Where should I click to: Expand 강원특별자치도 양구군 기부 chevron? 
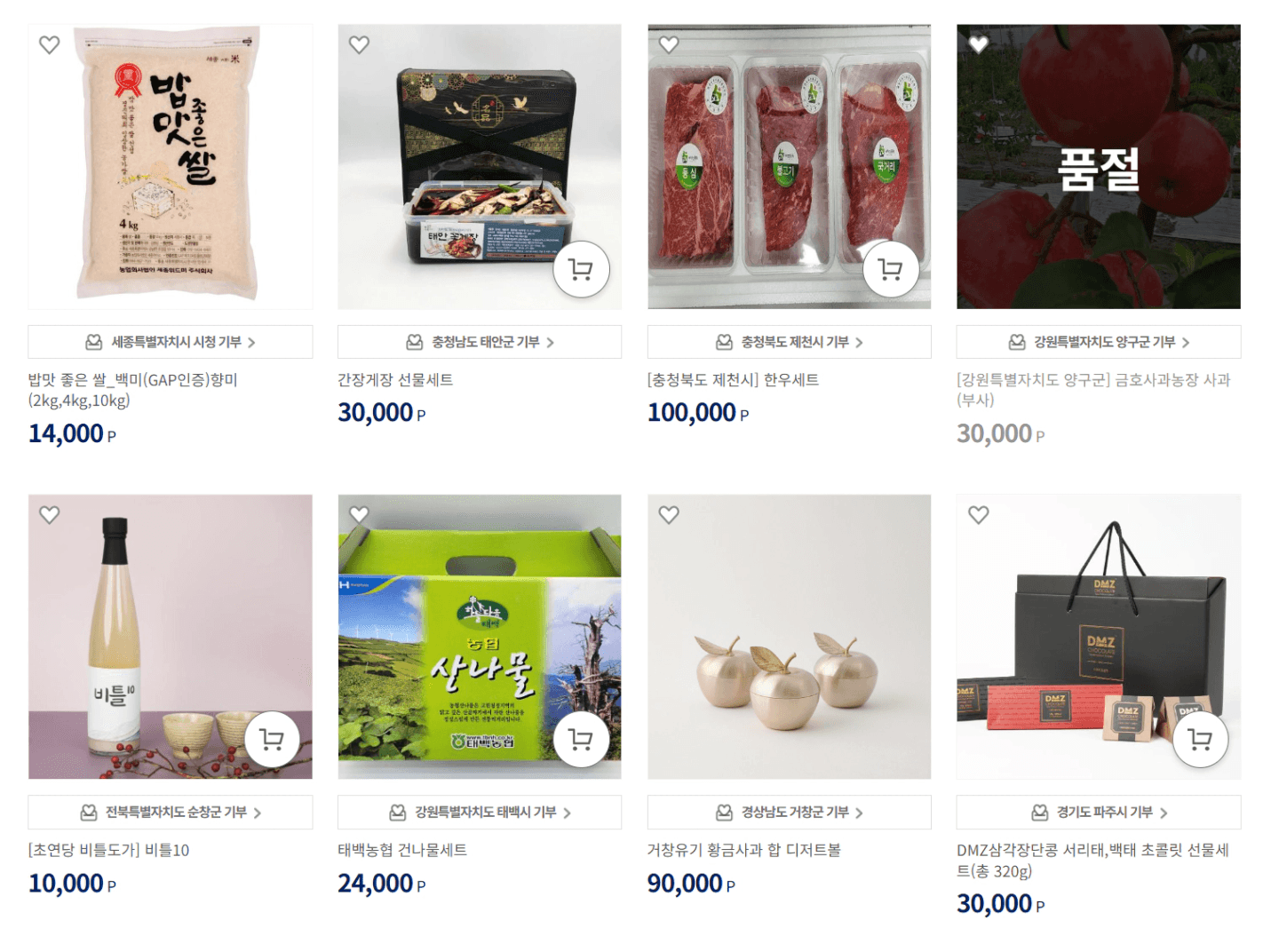coord(1185,343)
